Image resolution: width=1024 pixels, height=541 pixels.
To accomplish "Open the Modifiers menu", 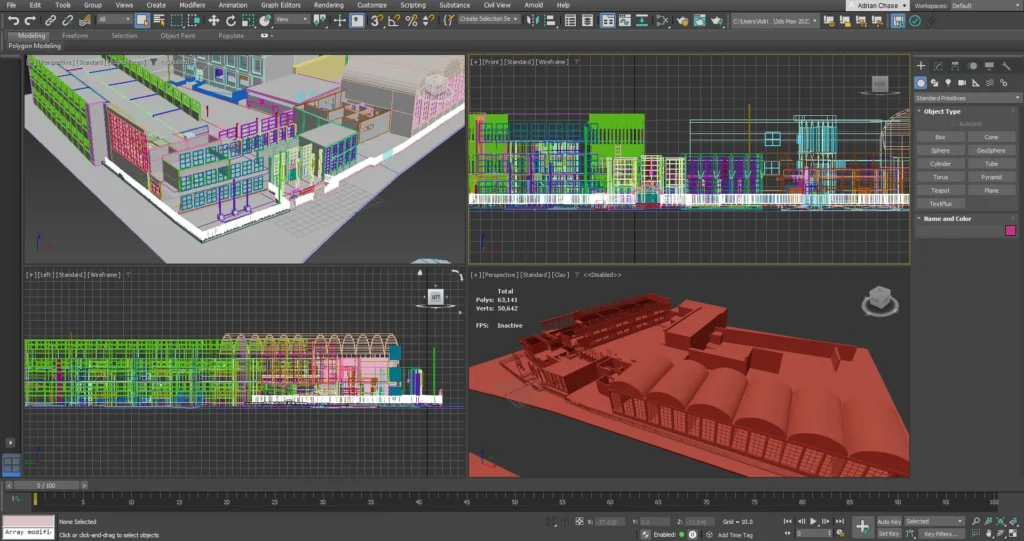I will tap(192, 5).
